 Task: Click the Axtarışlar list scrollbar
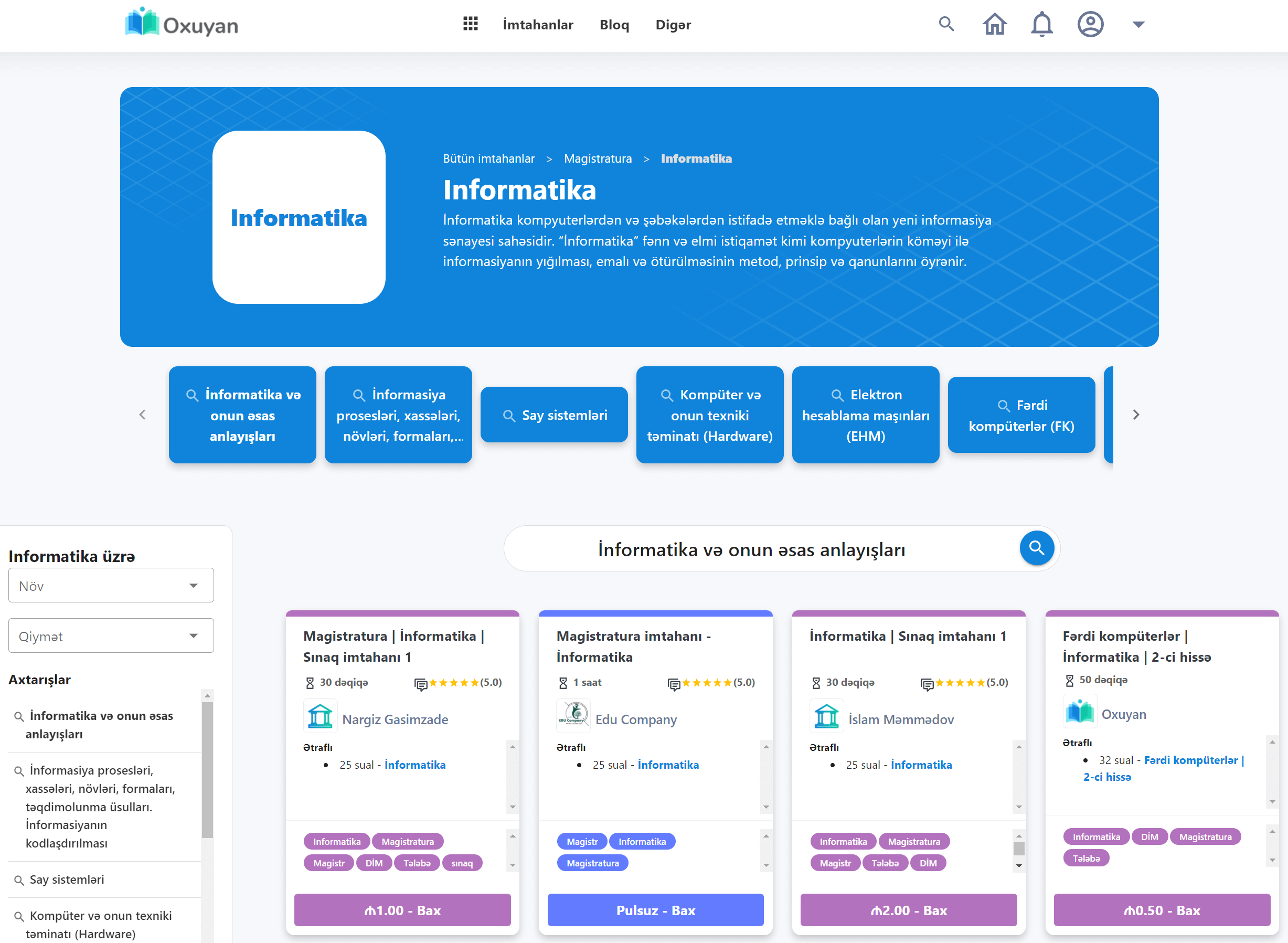point(207,770)
